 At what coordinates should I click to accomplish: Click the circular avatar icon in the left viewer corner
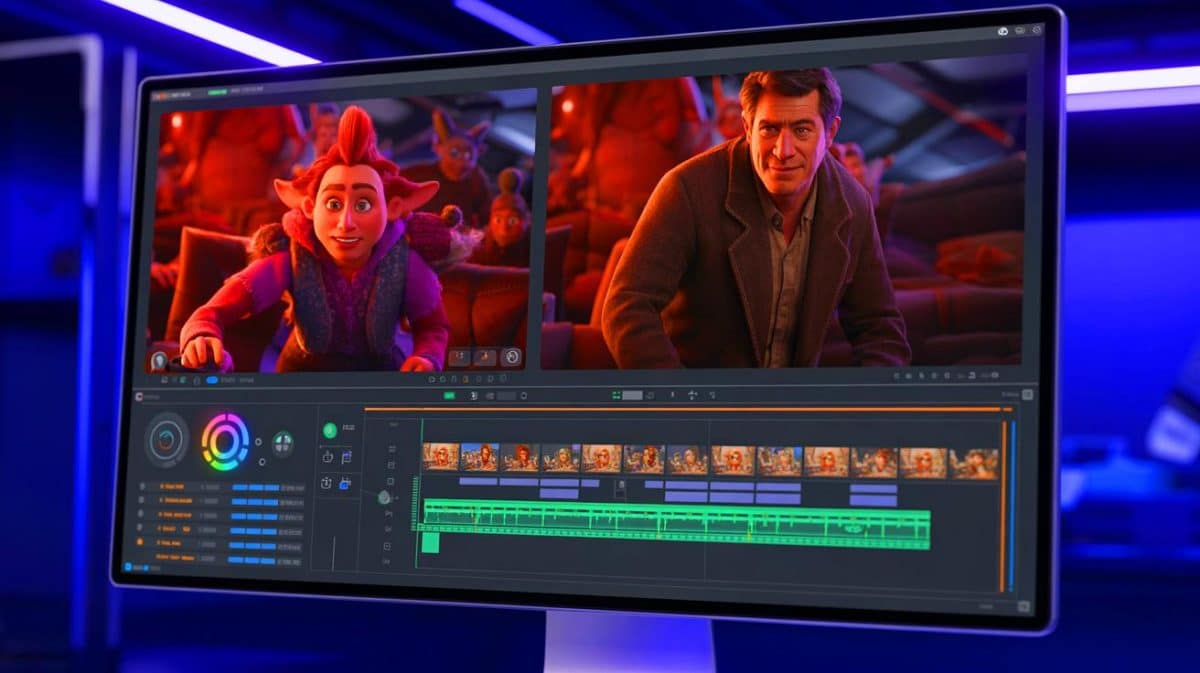point(158,362)
